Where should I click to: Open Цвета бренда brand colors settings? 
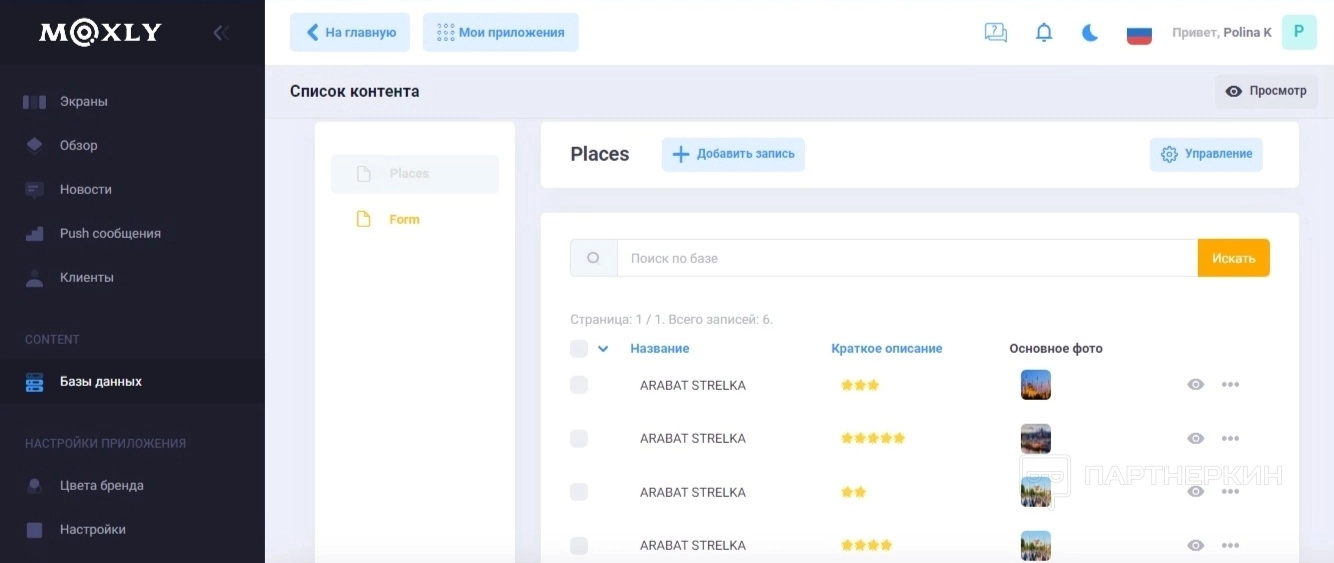click(101, 485)
